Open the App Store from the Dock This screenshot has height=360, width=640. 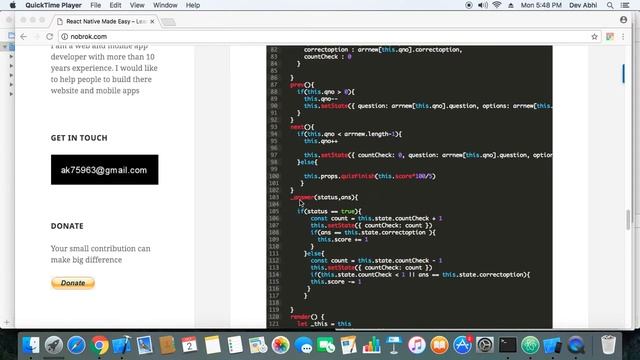point(462,345)
